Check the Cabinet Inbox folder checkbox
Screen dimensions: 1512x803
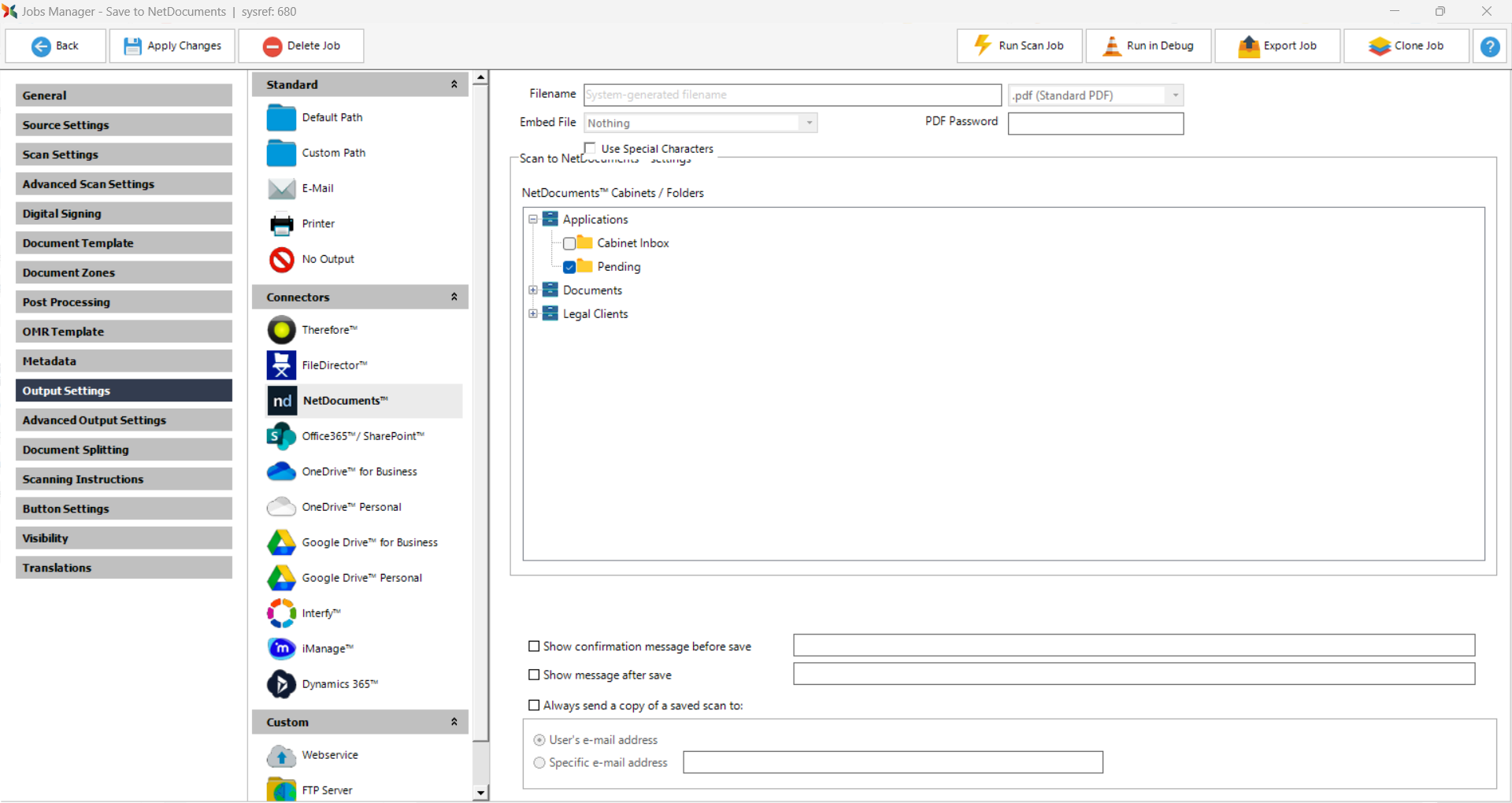pos(569,244)
